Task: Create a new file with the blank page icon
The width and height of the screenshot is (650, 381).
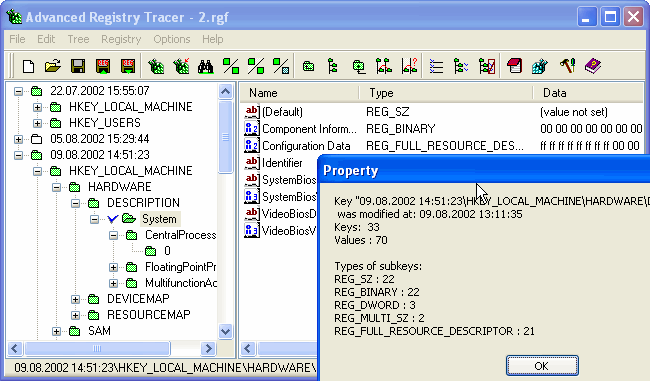Action: 28,66
